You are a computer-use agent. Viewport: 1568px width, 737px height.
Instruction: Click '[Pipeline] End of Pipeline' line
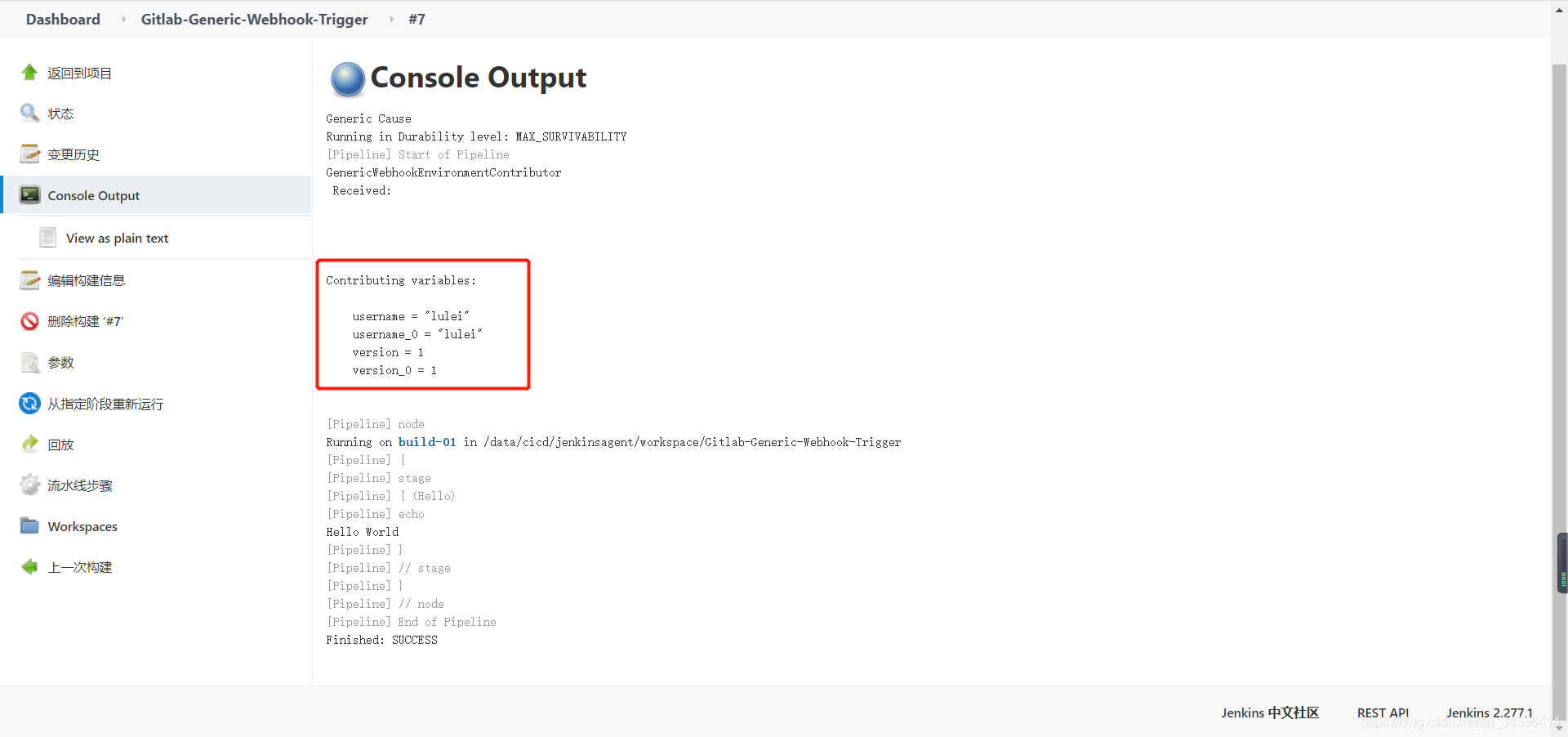point(411,622)
